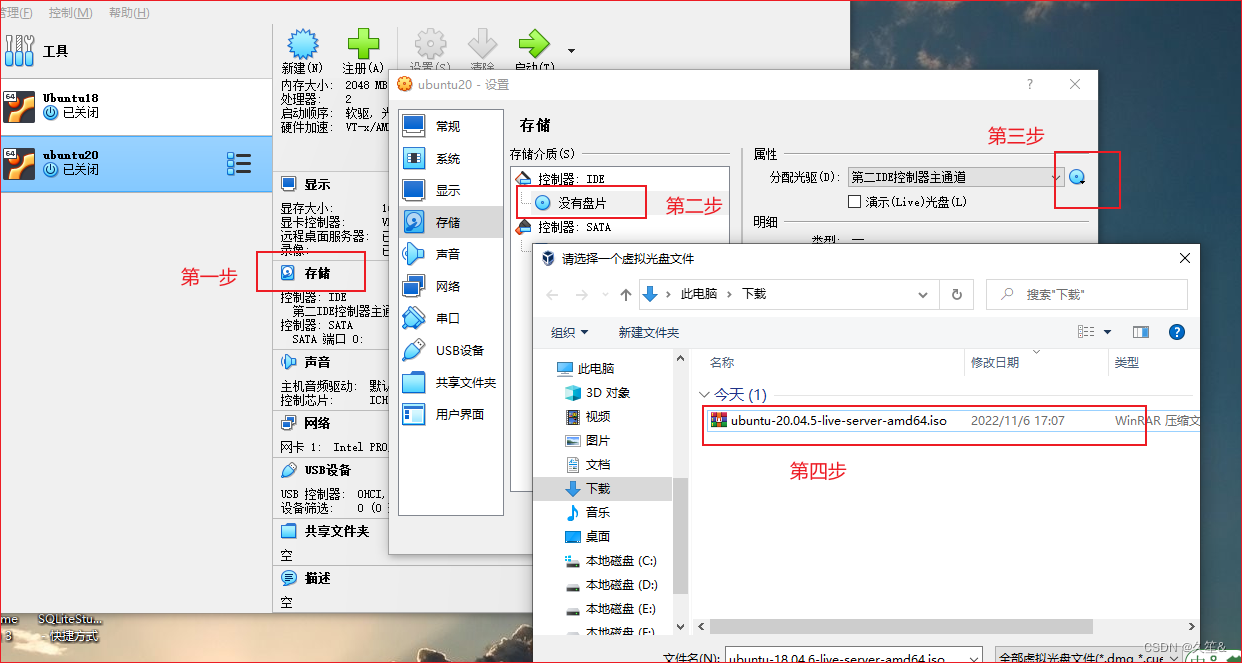The height and width of the screenshot is (663, 1242).
Task: Click the Start (启动) green arrow icon
Action: click(x=534, y=44)
